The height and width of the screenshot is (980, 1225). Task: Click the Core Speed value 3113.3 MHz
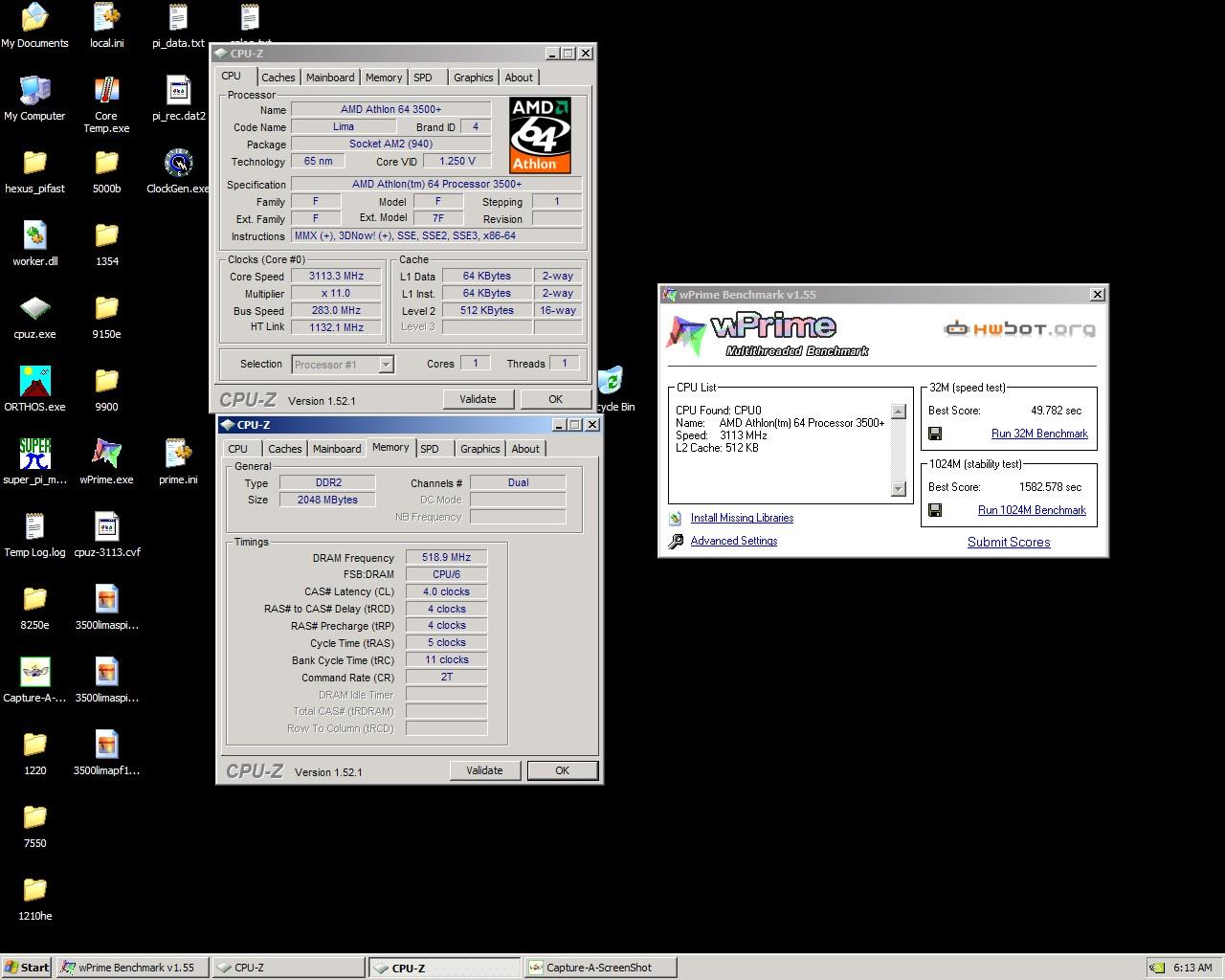[336, 276]
